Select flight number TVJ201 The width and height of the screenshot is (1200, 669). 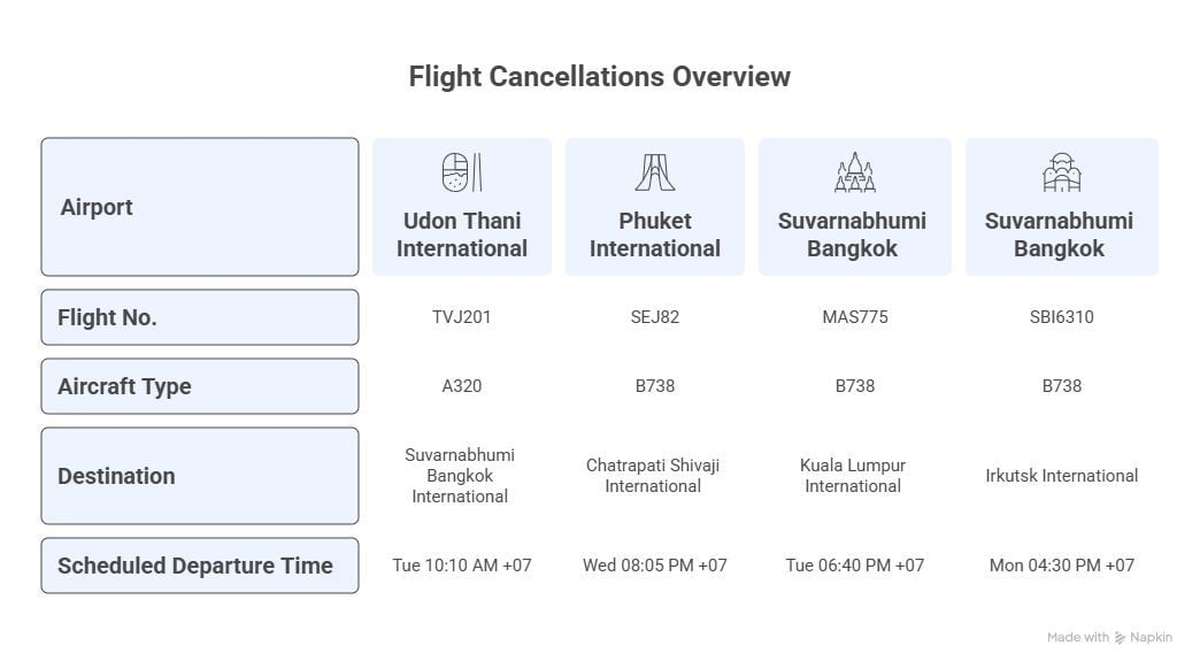coord(462,317)
